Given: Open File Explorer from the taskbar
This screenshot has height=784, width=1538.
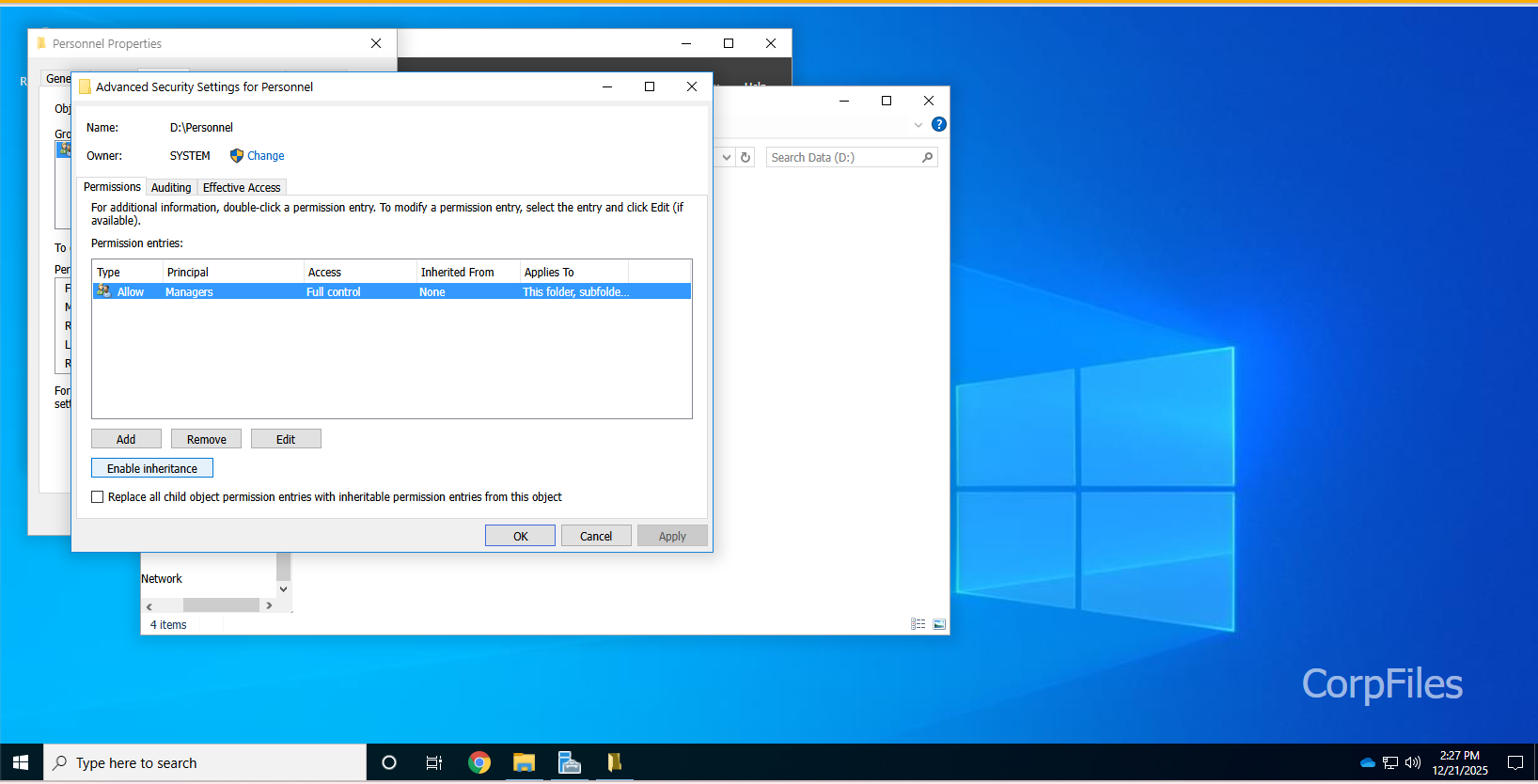Looking at the screenshot, I should [524, 763].
